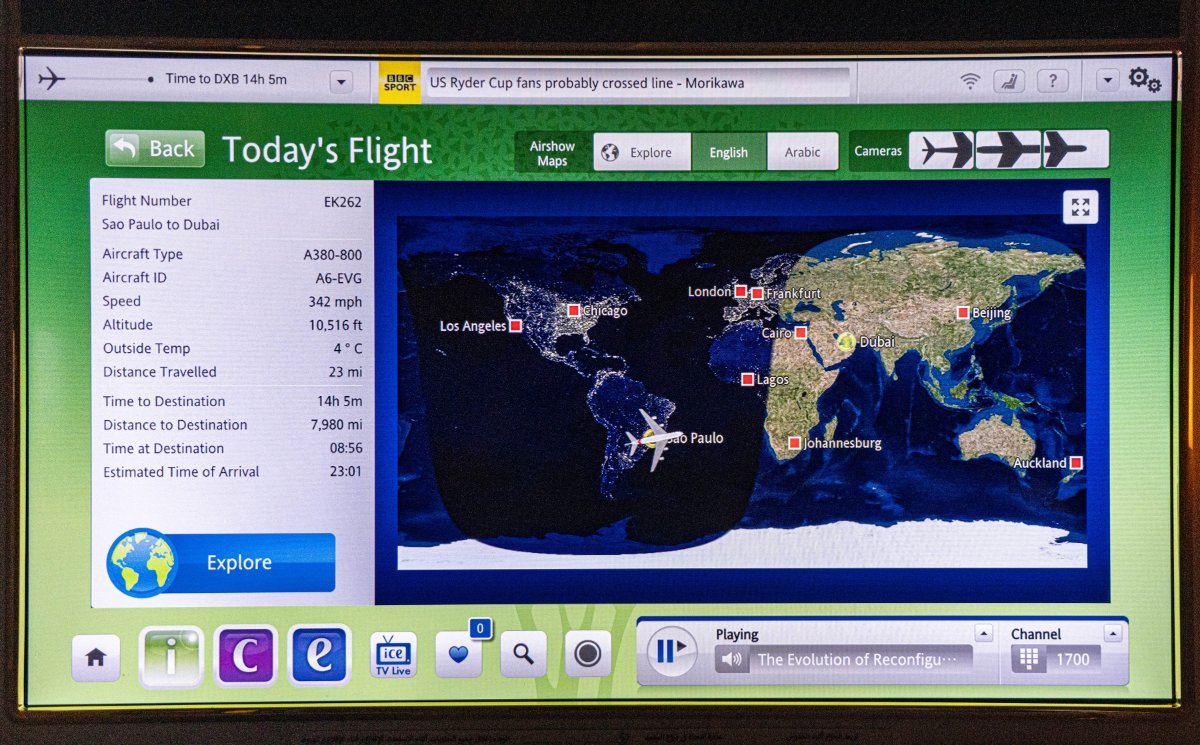Click the Cairo city marker
Screen dimensions: 1200x745
(x=801, y=332)
